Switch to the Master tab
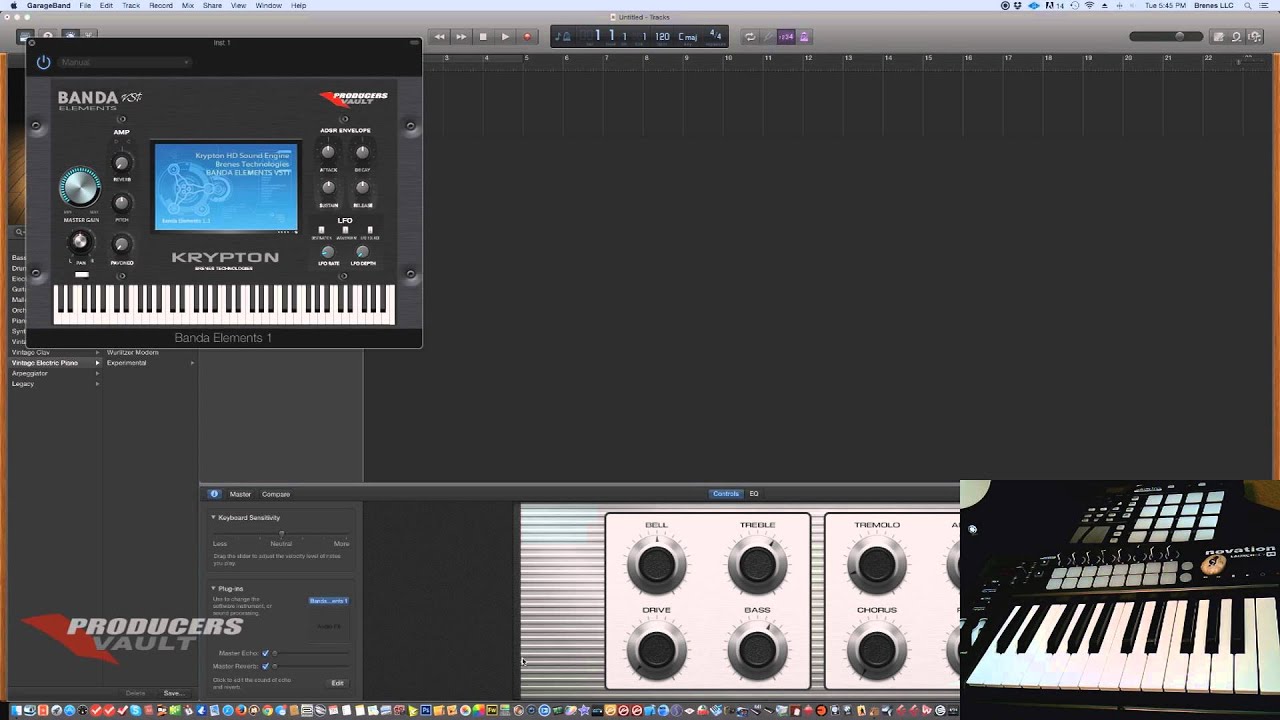Viewport: 1280px width, 720px height. [240, 494]
